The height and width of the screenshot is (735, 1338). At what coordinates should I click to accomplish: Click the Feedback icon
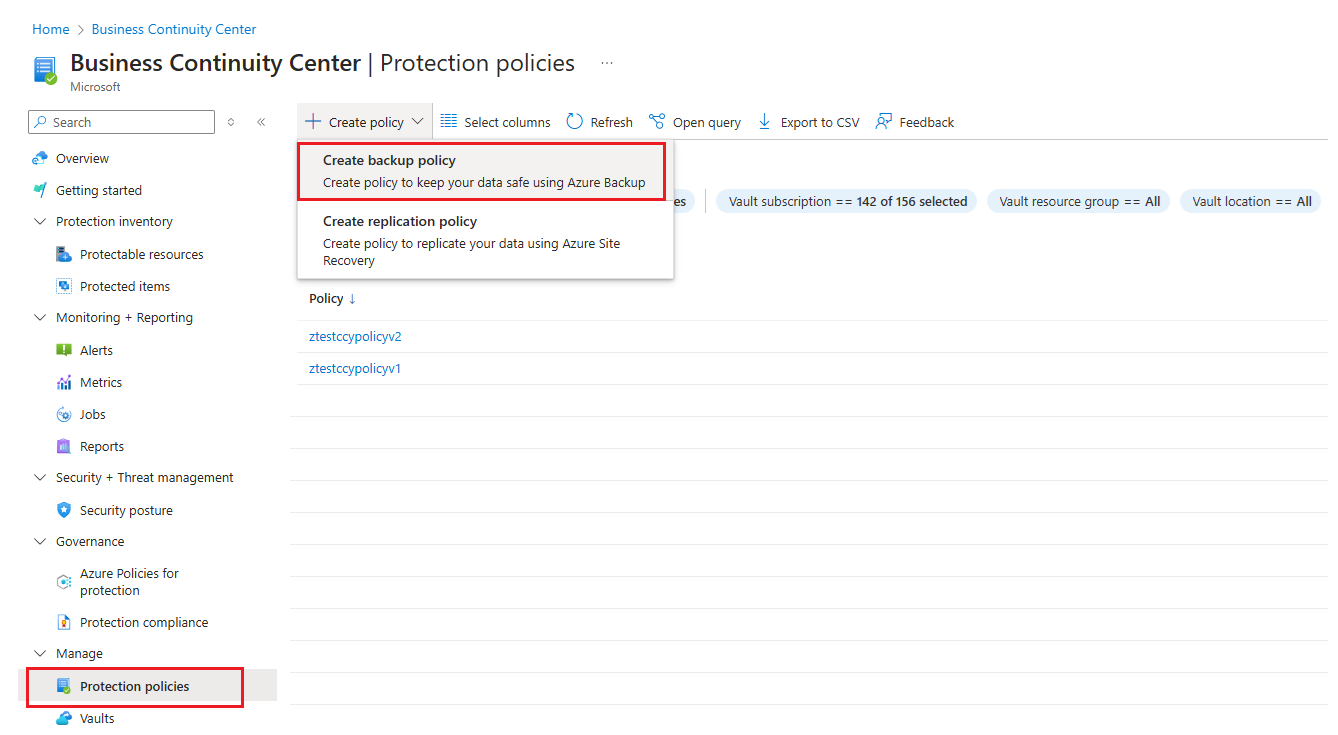pyautogui.click(x=884, y=122)
